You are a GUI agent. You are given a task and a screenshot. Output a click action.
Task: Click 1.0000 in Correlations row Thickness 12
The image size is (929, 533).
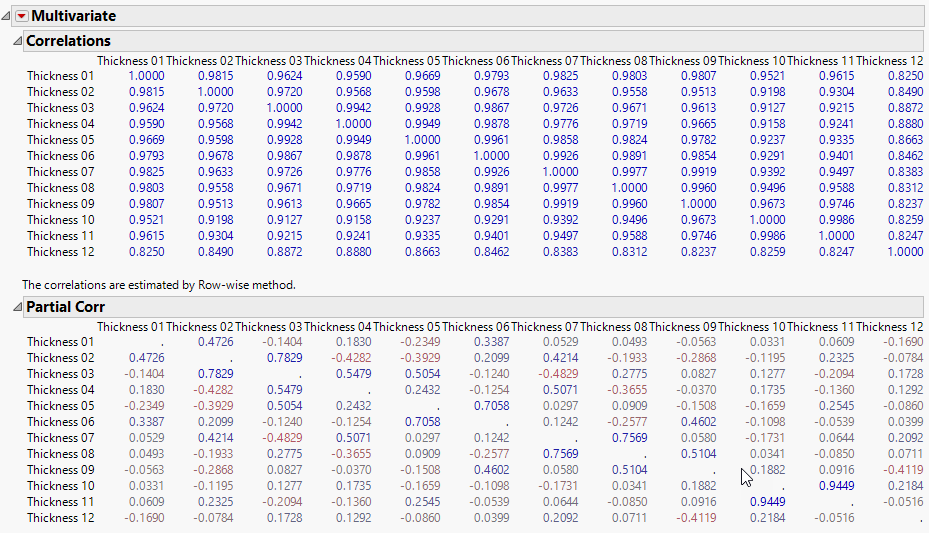point(905,252)
